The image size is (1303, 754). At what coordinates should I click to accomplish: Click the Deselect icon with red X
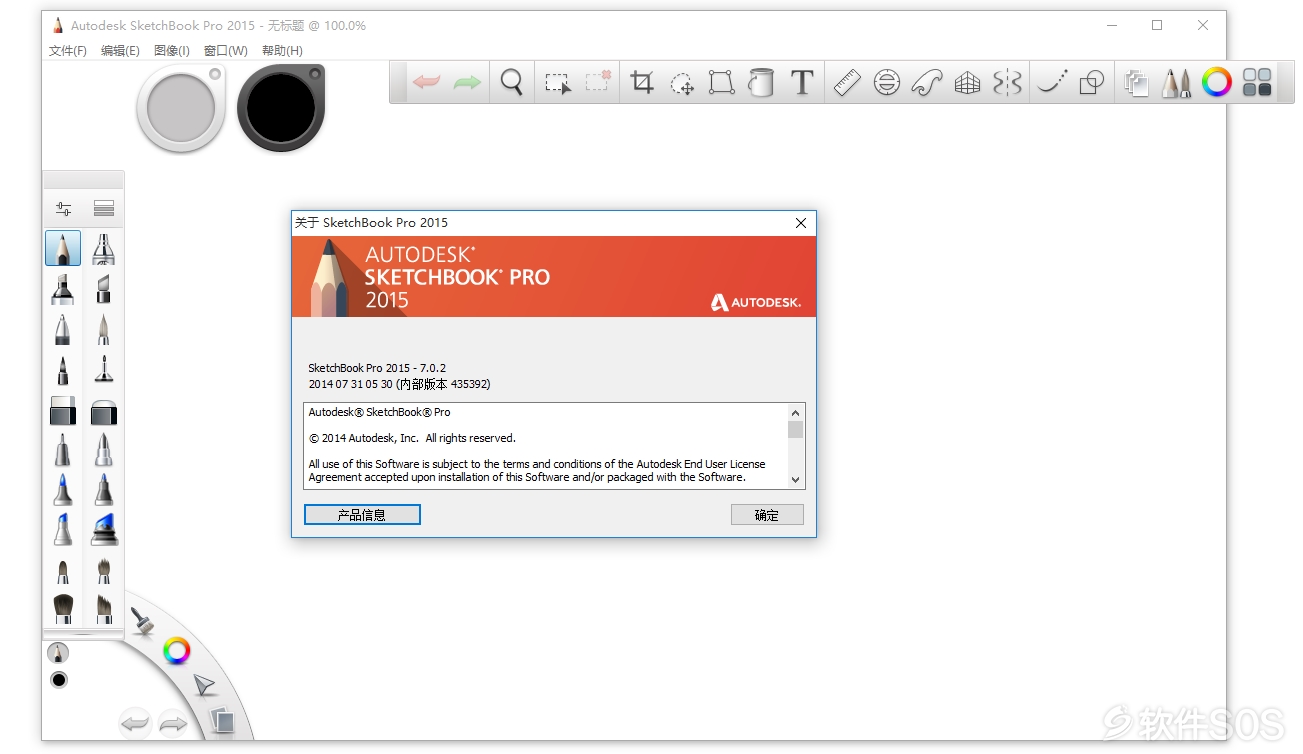click(x=598, y=82)
